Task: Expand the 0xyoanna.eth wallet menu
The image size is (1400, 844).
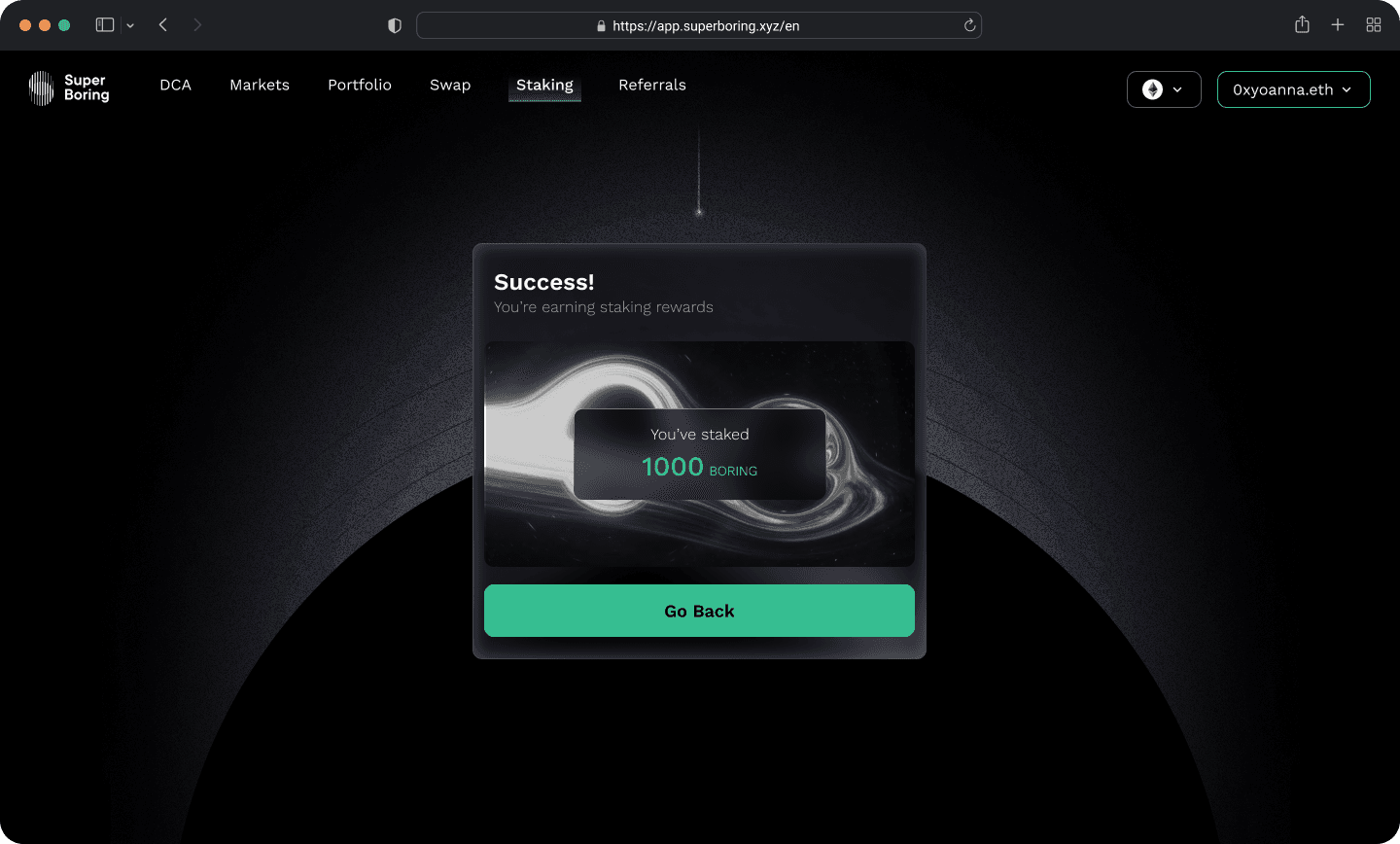Action: point(1293,89)
